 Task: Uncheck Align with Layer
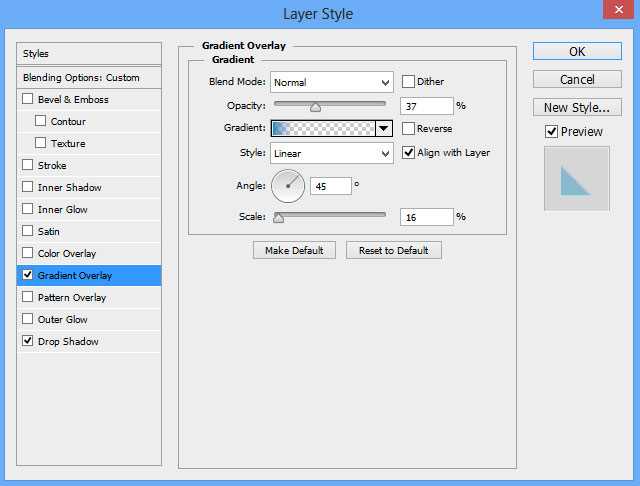coord(408,153)
